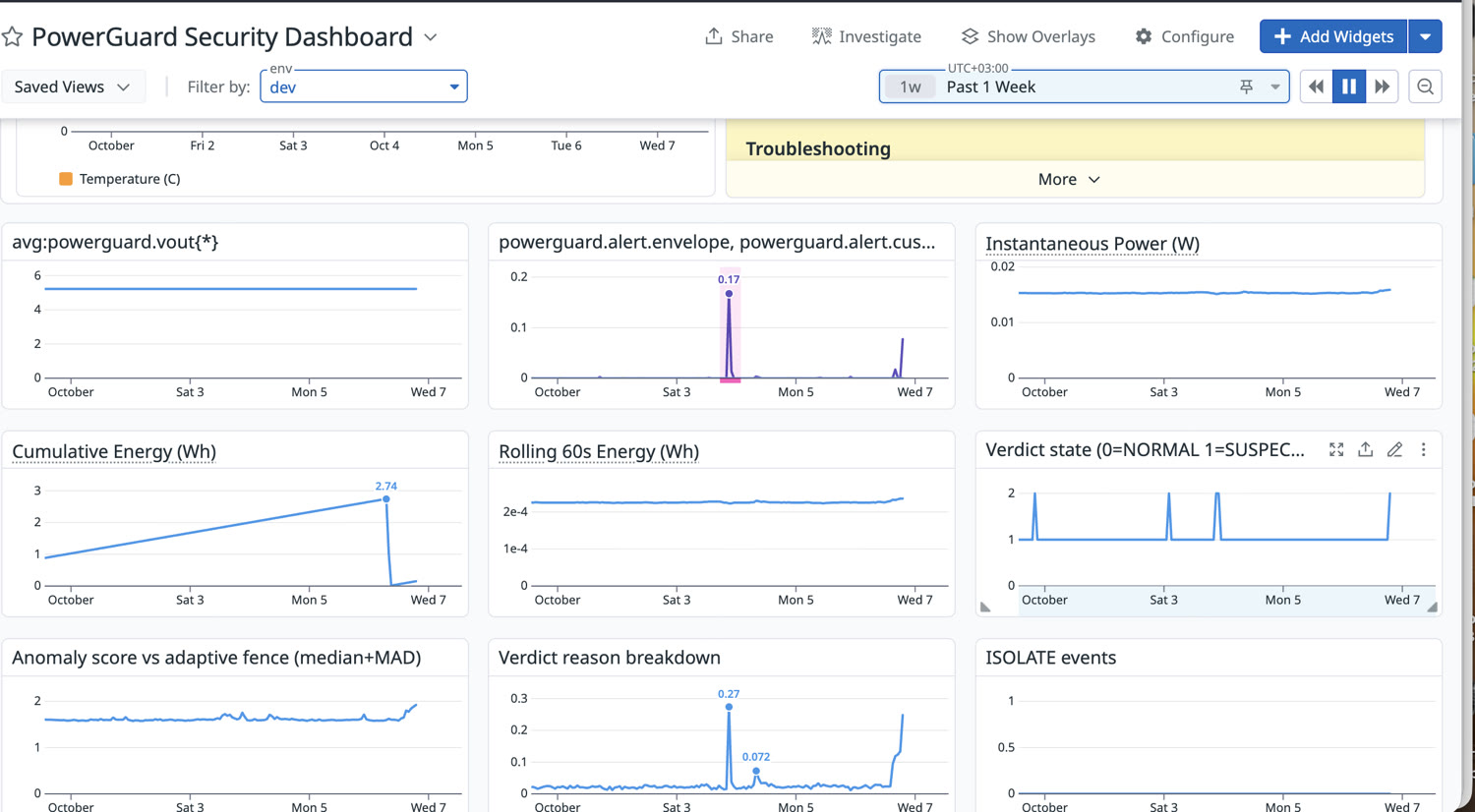This screenshot has height=812, width=1475.
Task: Click the Verdict reason breakdown widget title
Action: tap(610, 658)
